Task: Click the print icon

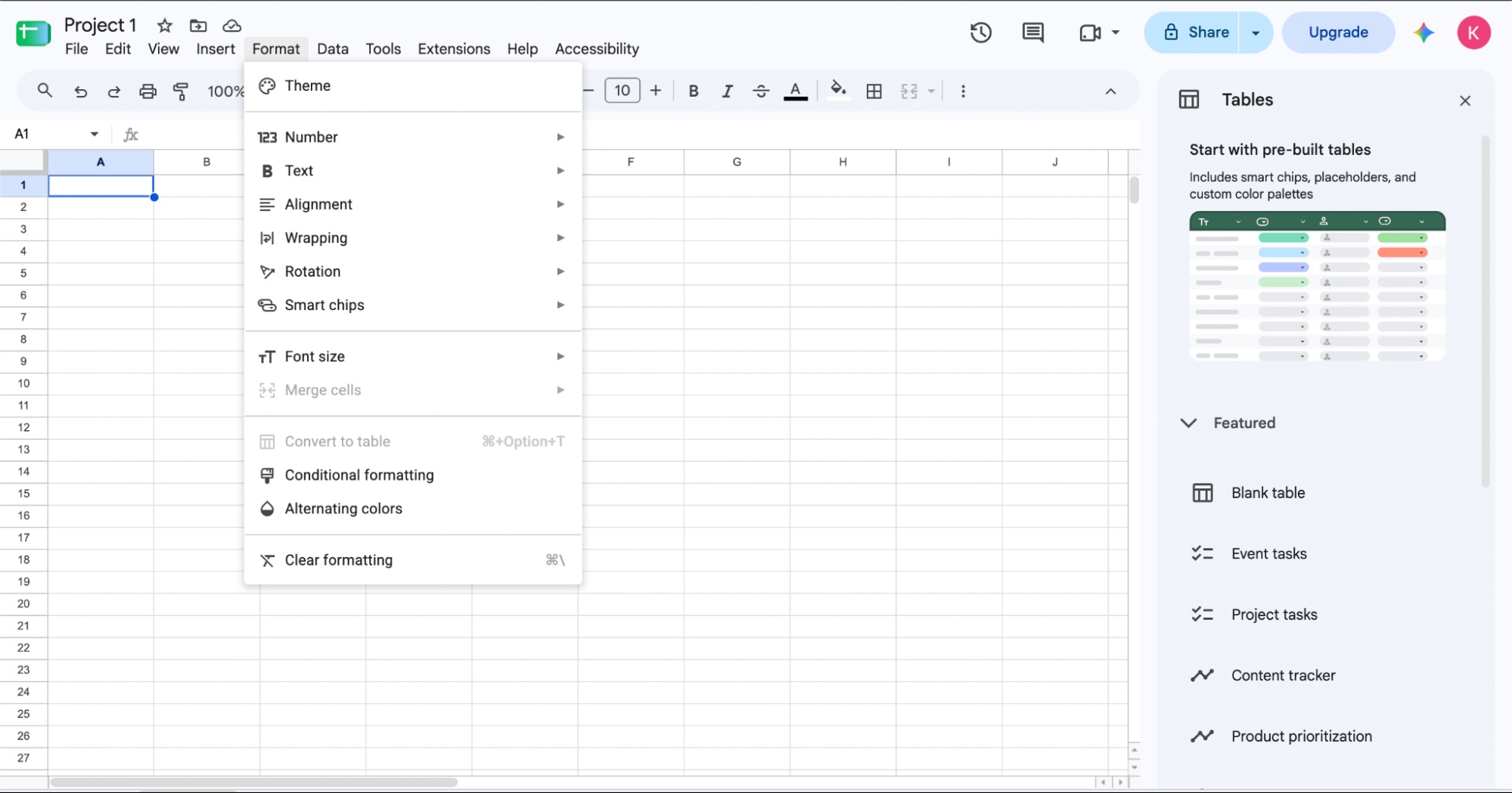Action: (x=147, y=91)
